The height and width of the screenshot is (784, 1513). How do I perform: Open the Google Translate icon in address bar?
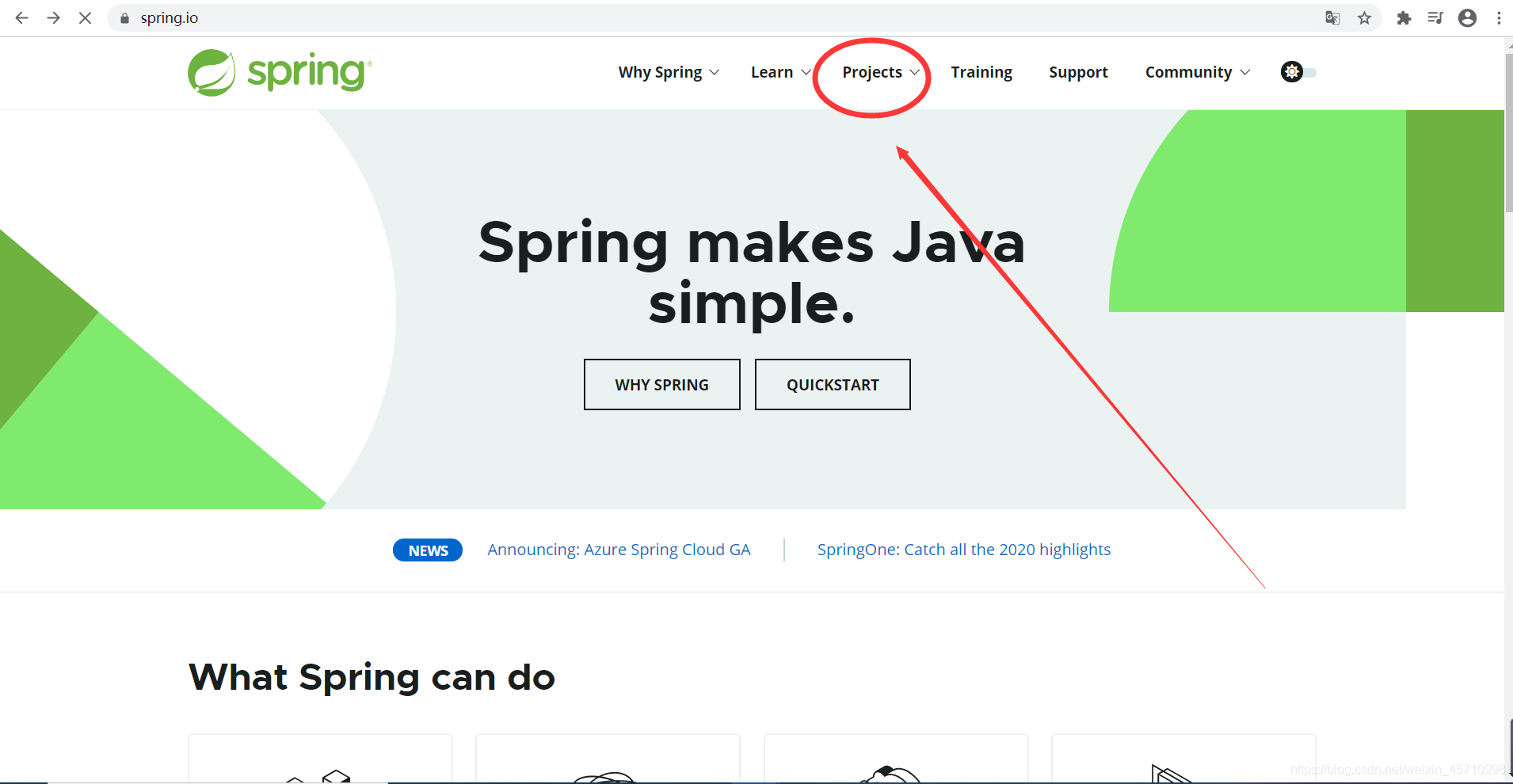(1333, 17)
